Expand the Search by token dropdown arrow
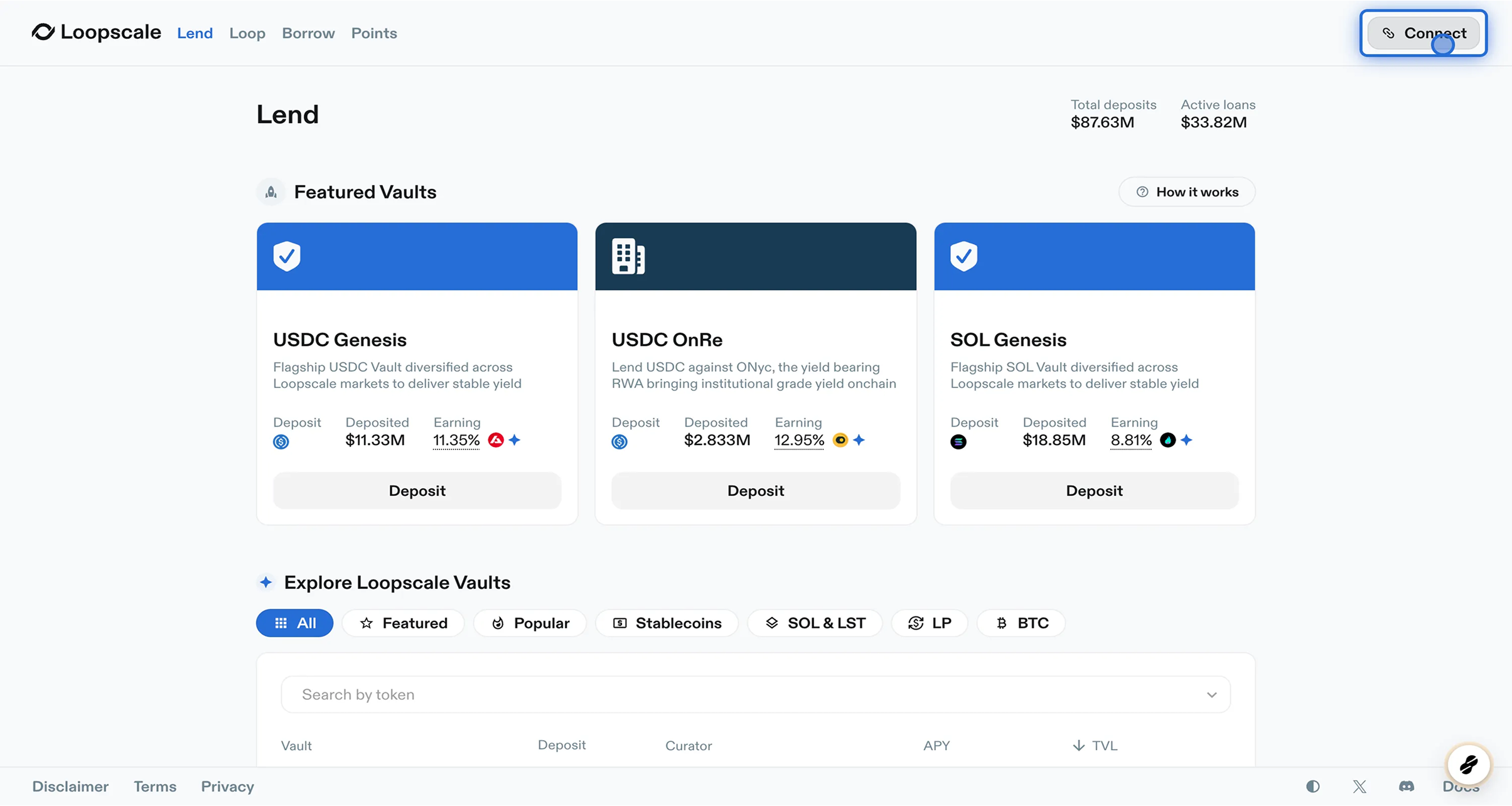The width and height of the screenshot is (1512, 806). coord(1211,694)
